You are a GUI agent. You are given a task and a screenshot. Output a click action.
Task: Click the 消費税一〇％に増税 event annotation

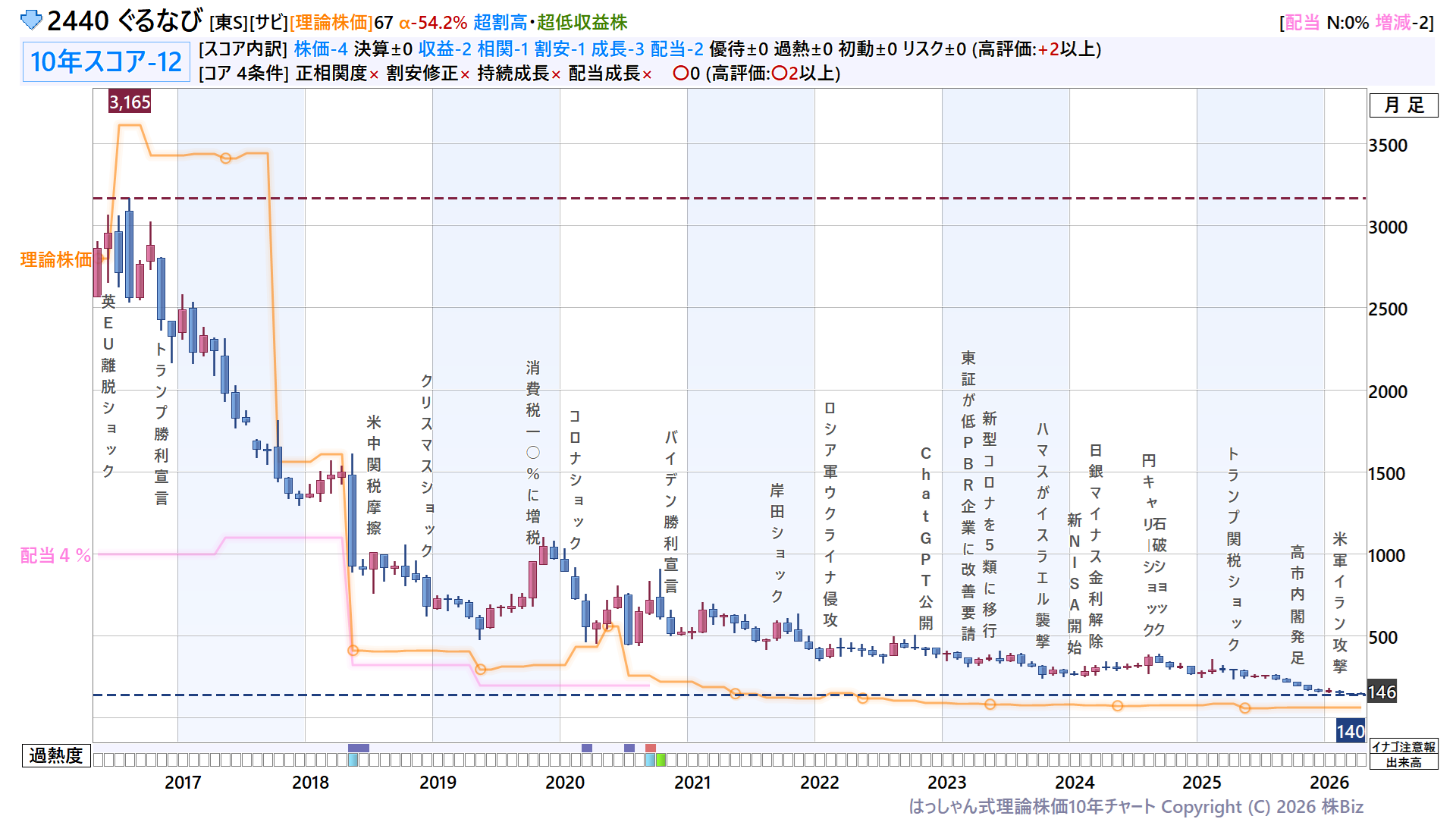[533, 453]
